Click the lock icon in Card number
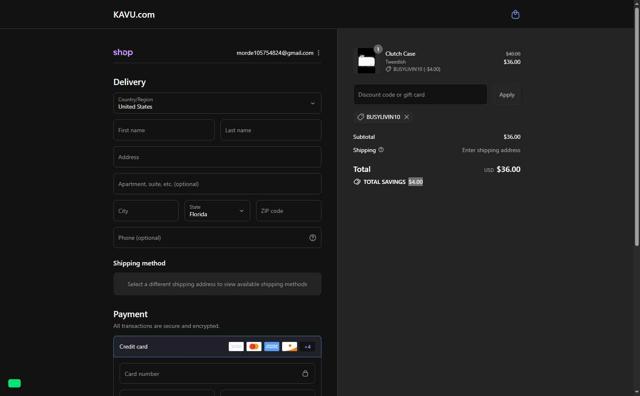 tap(305, 374)
